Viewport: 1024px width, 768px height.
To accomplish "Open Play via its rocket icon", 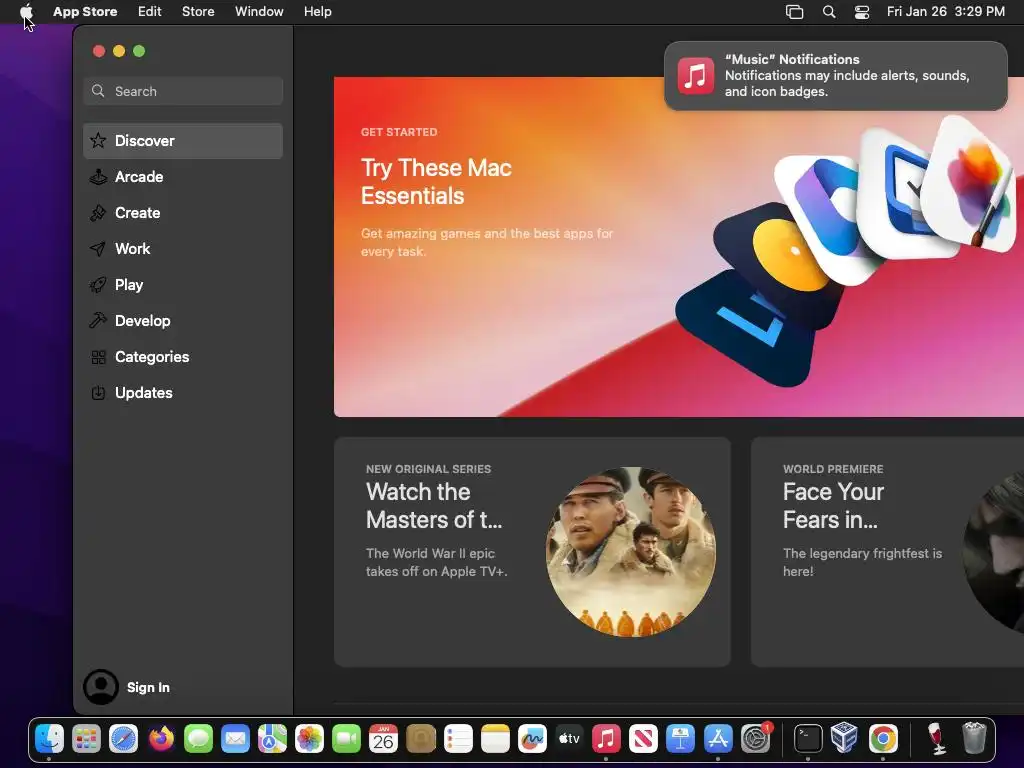I will (98, 284).
